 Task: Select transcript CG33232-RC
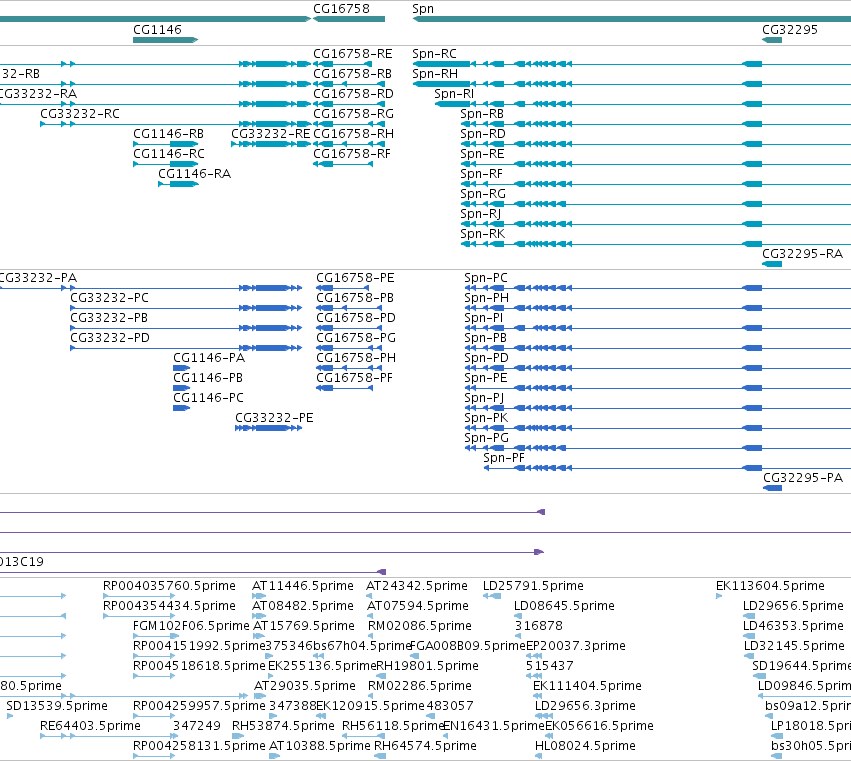pos(80,114)
